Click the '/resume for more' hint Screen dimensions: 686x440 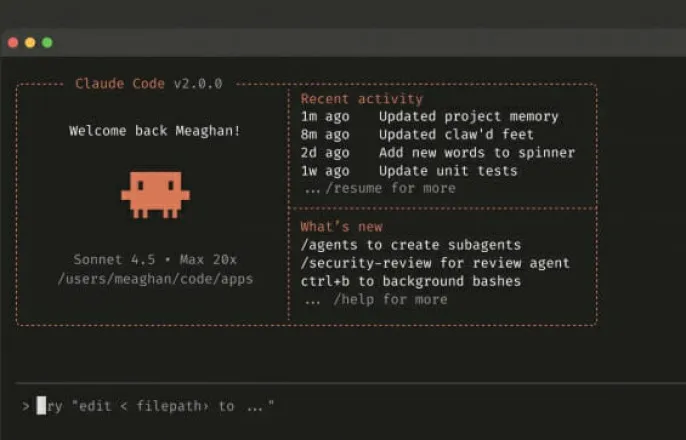(x=380, y=189)
